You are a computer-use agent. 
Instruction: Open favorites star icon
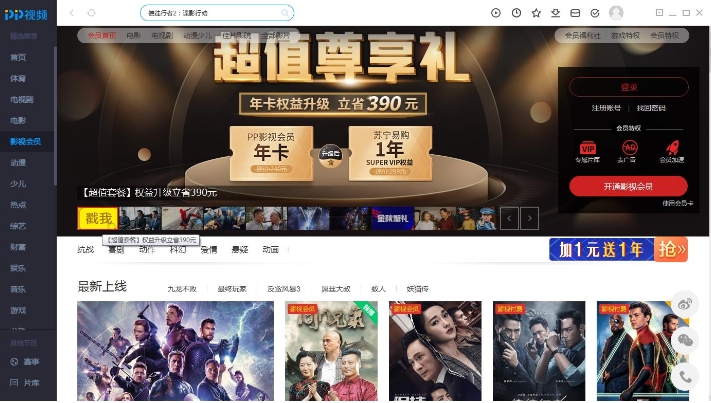pos(536,13)
